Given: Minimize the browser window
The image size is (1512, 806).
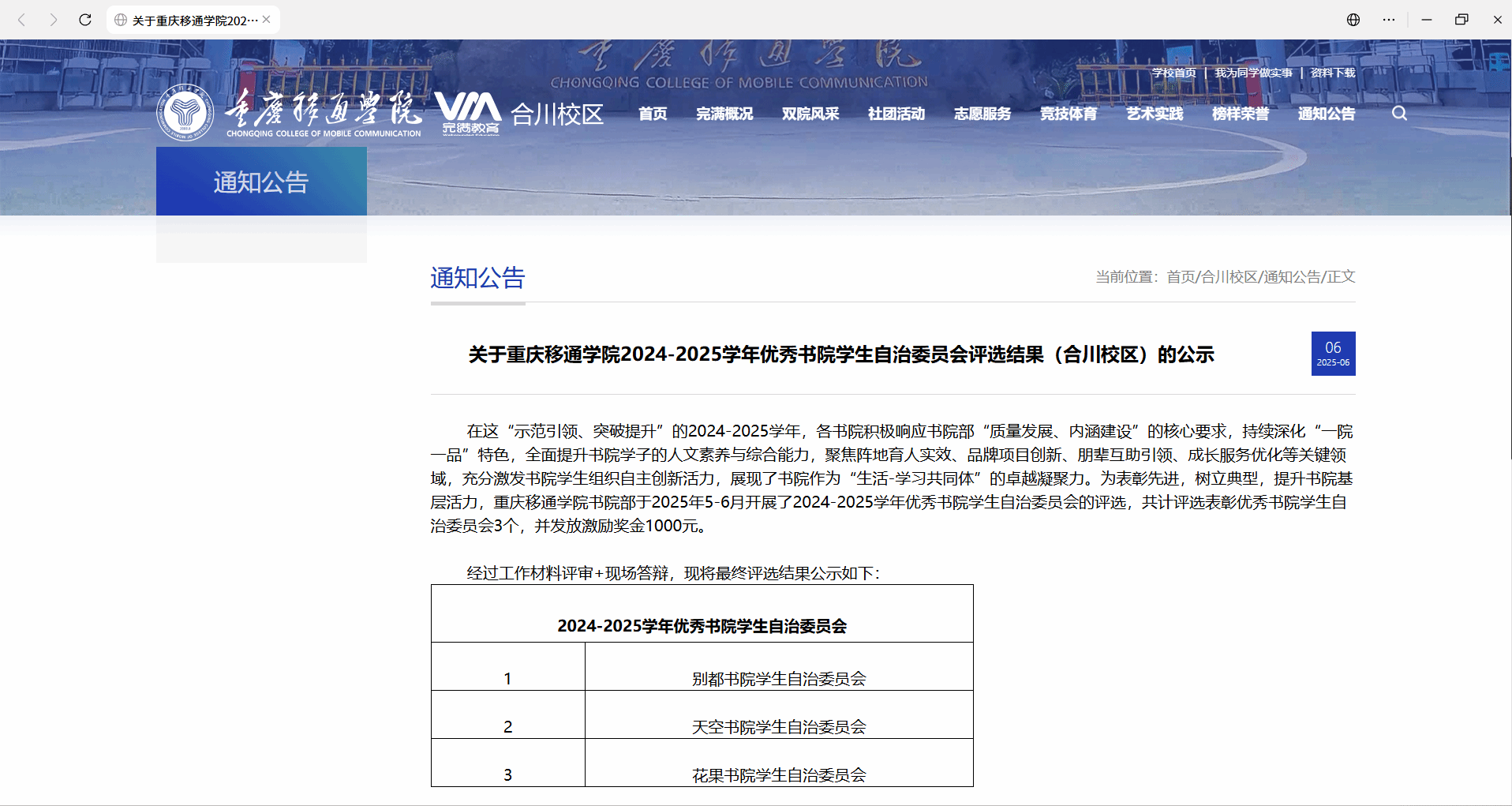Looking at the screenshot, I should tap(1427, 20).
